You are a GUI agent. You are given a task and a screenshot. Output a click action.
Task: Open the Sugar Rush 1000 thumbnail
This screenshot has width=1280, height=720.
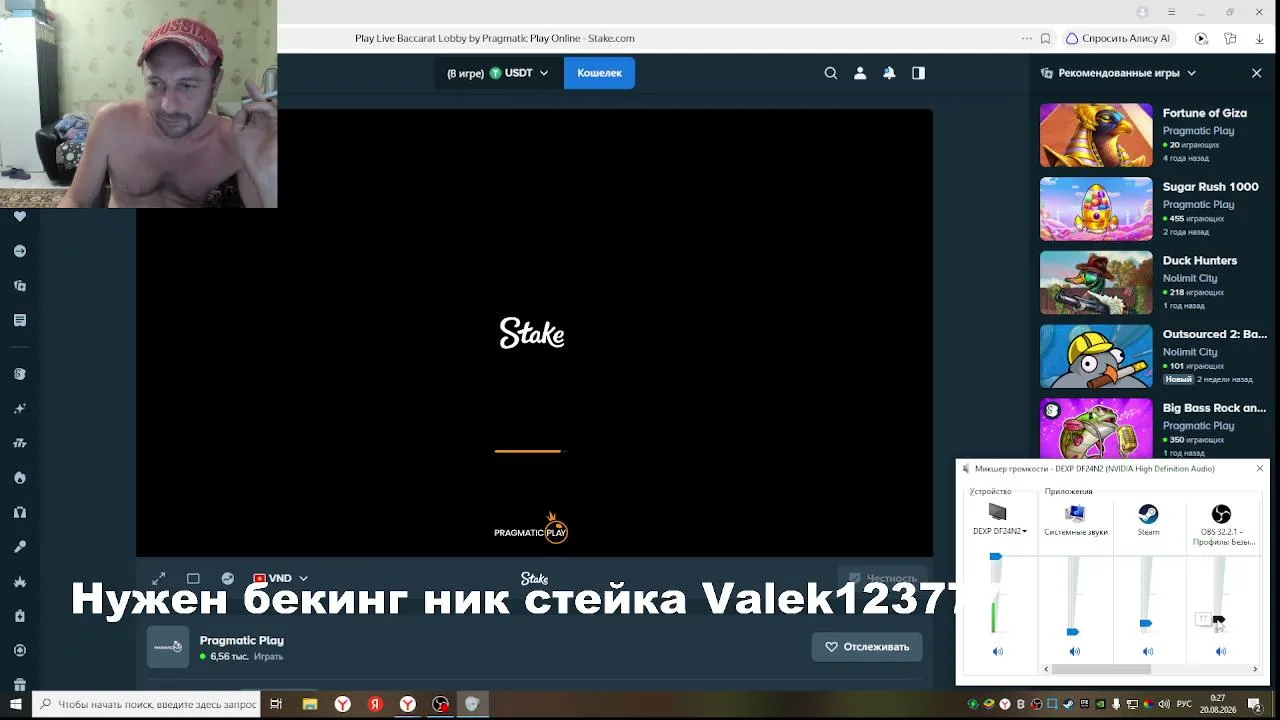[x=1096, y=209]
